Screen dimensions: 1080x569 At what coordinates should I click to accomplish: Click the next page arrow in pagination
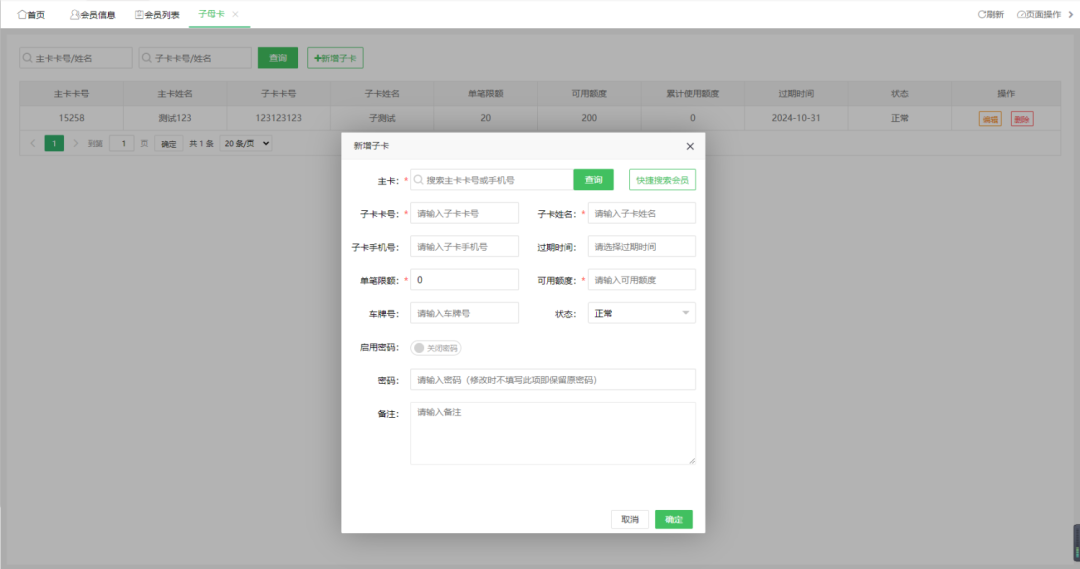tap(76, 143)
